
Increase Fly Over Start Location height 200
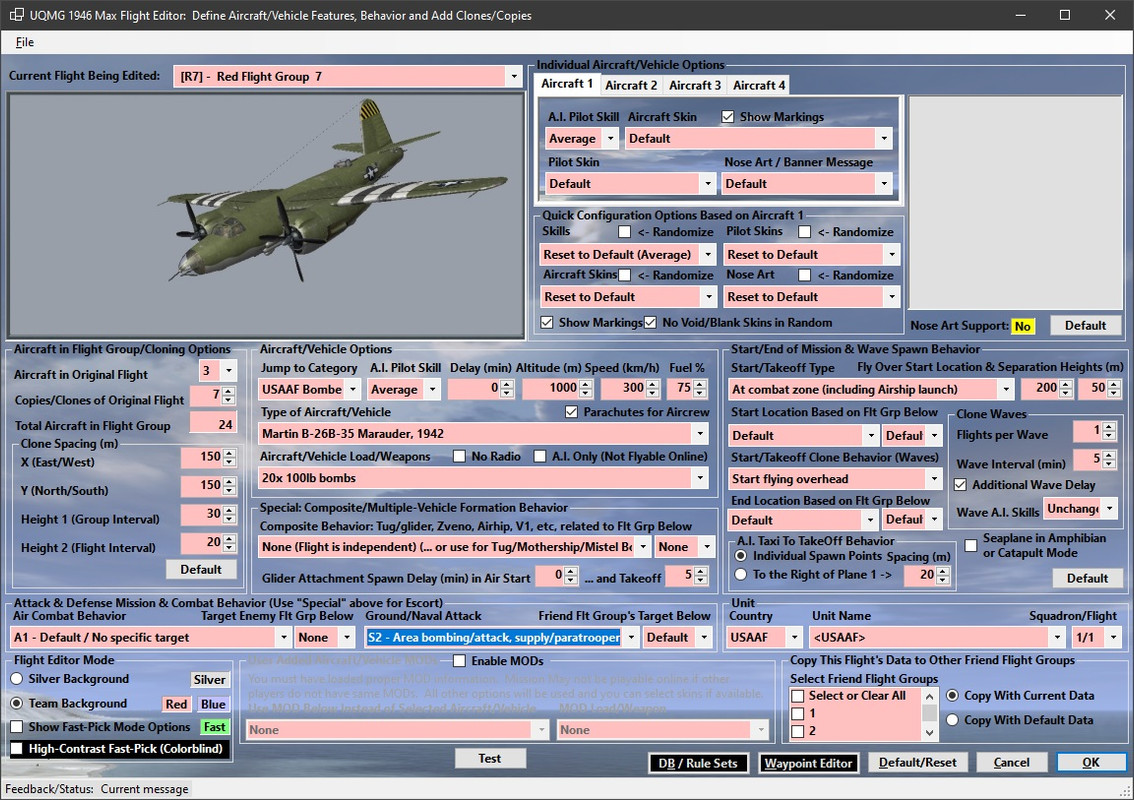[x=1066, y=384]
